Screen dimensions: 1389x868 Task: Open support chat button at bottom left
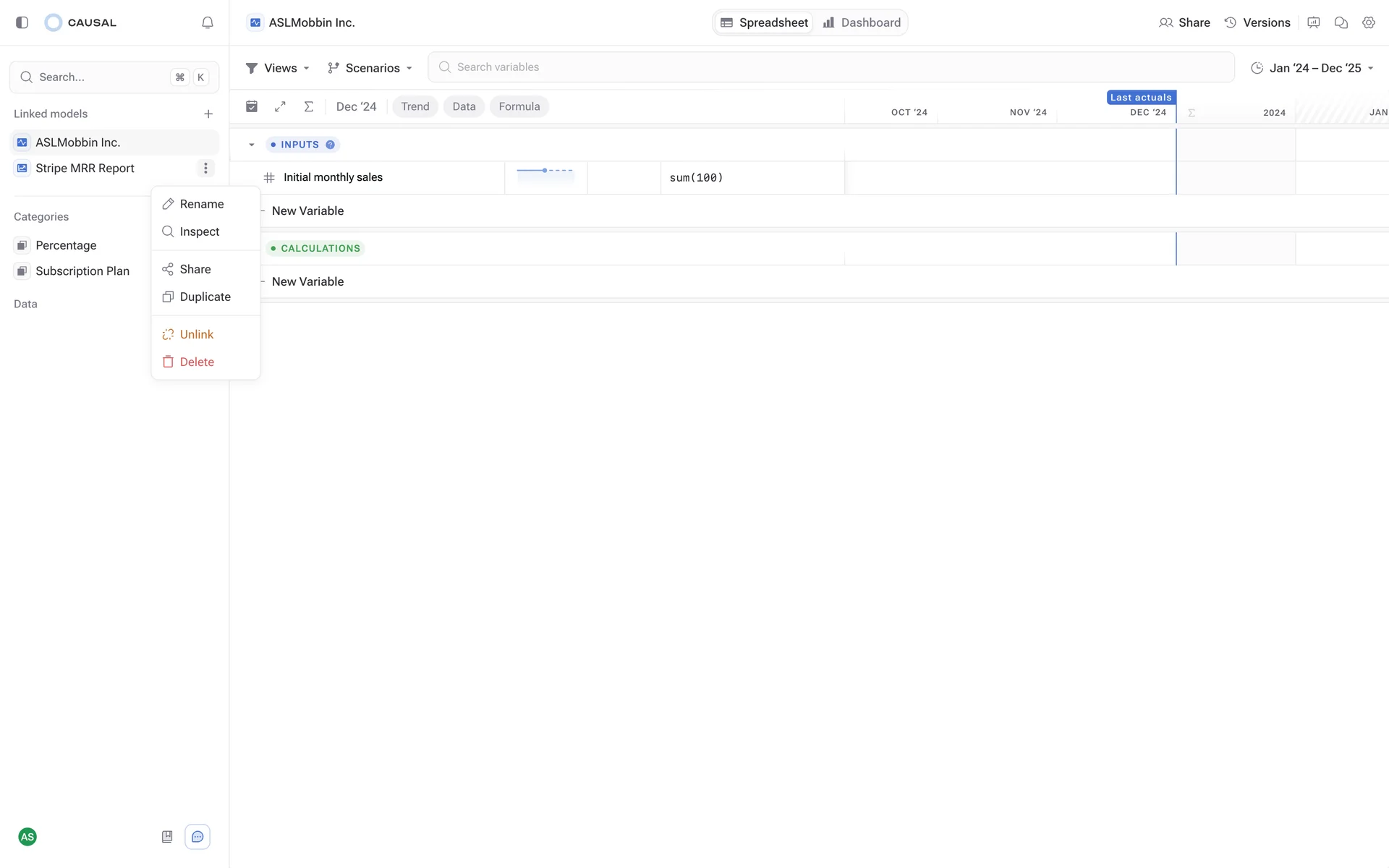pyautogui.click(x=197, y=837)
